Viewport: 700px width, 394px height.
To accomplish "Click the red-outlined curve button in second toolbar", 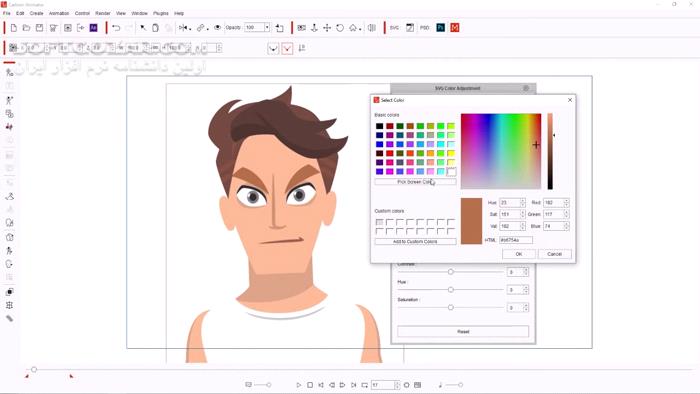I will click(287, 48).
